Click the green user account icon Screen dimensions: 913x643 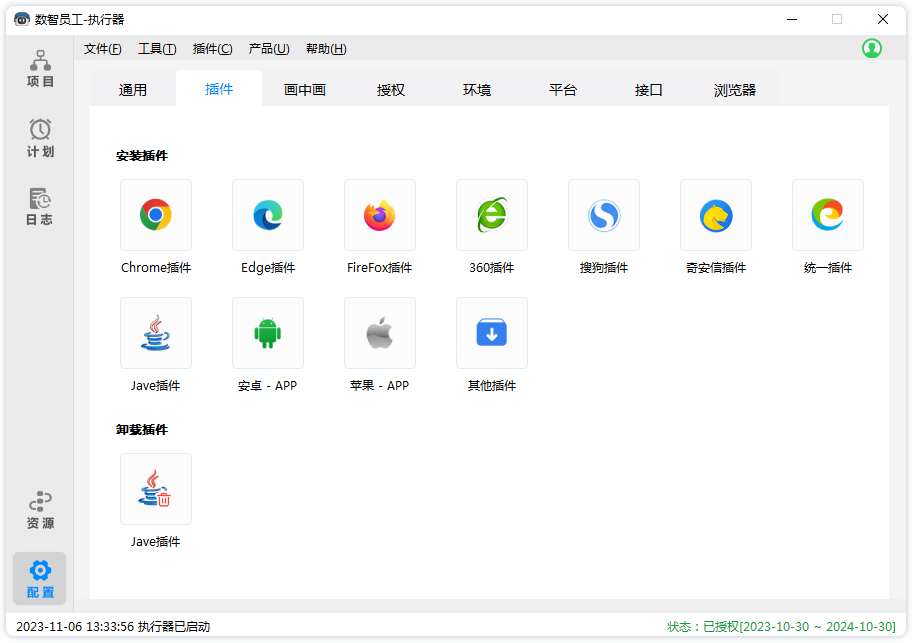coord(872,48)
